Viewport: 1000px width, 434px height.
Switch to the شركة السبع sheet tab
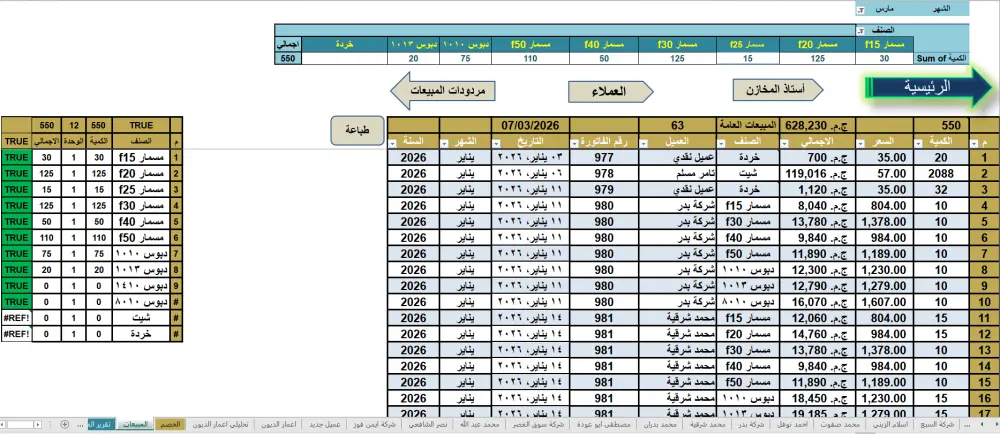tap(936, 424)
